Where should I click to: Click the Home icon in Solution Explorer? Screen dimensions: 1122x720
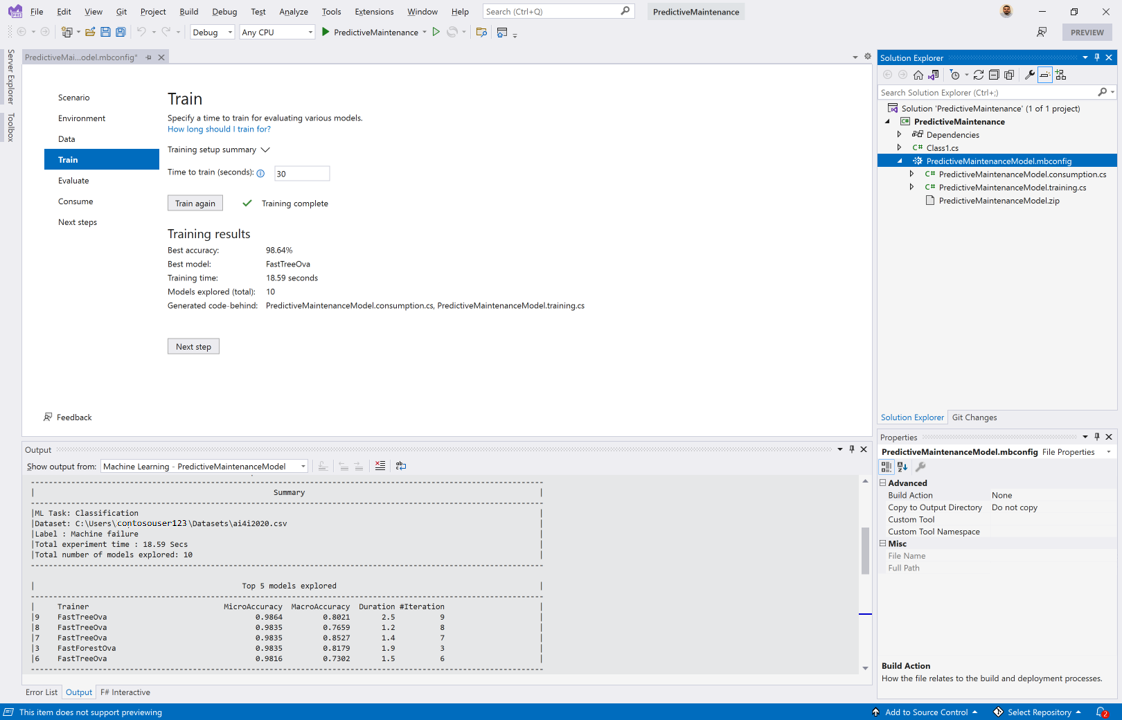click(x=918, y=75)
